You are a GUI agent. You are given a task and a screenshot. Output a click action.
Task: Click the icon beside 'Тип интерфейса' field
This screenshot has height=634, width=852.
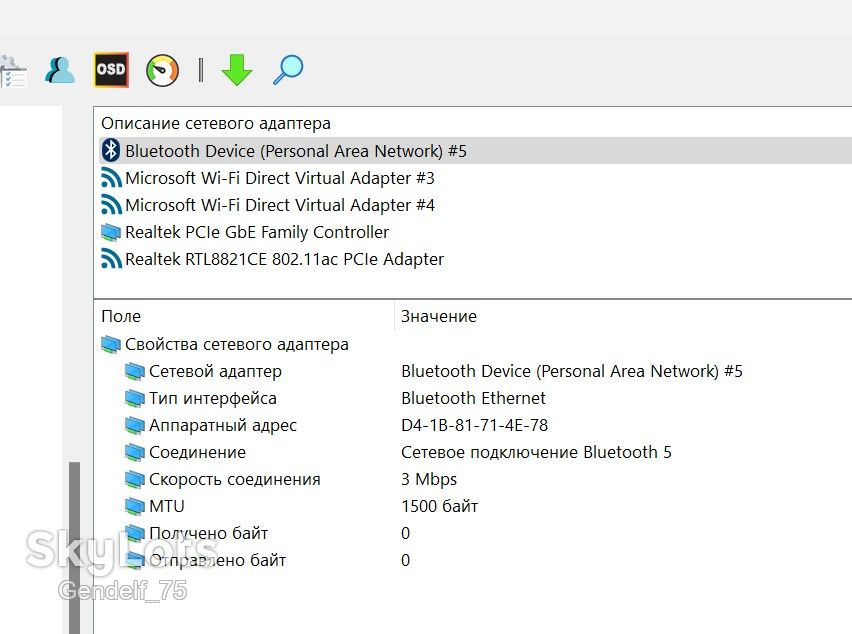pos(135,398)
